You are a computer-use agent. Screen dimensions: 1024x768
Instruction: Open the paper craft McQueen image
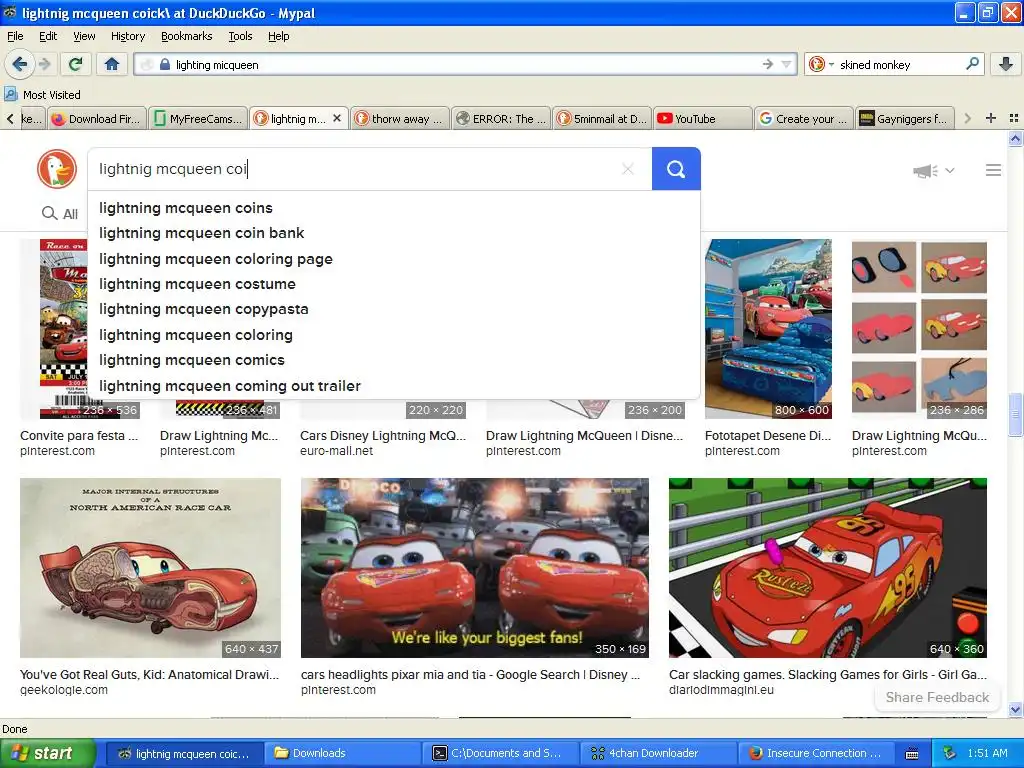coord(919,328)
